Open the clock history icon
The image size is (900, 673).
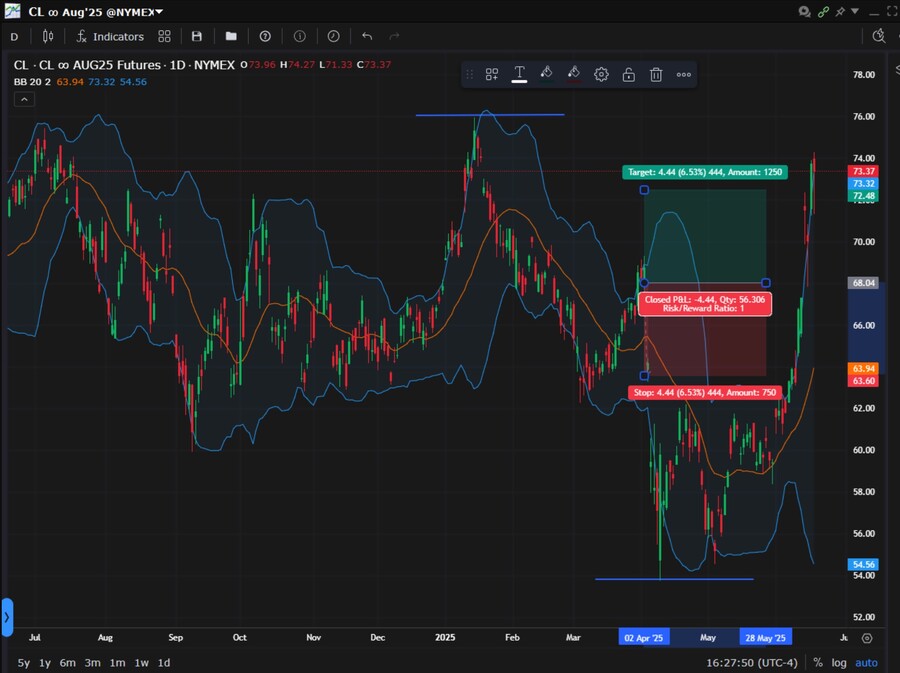point(333,37)
